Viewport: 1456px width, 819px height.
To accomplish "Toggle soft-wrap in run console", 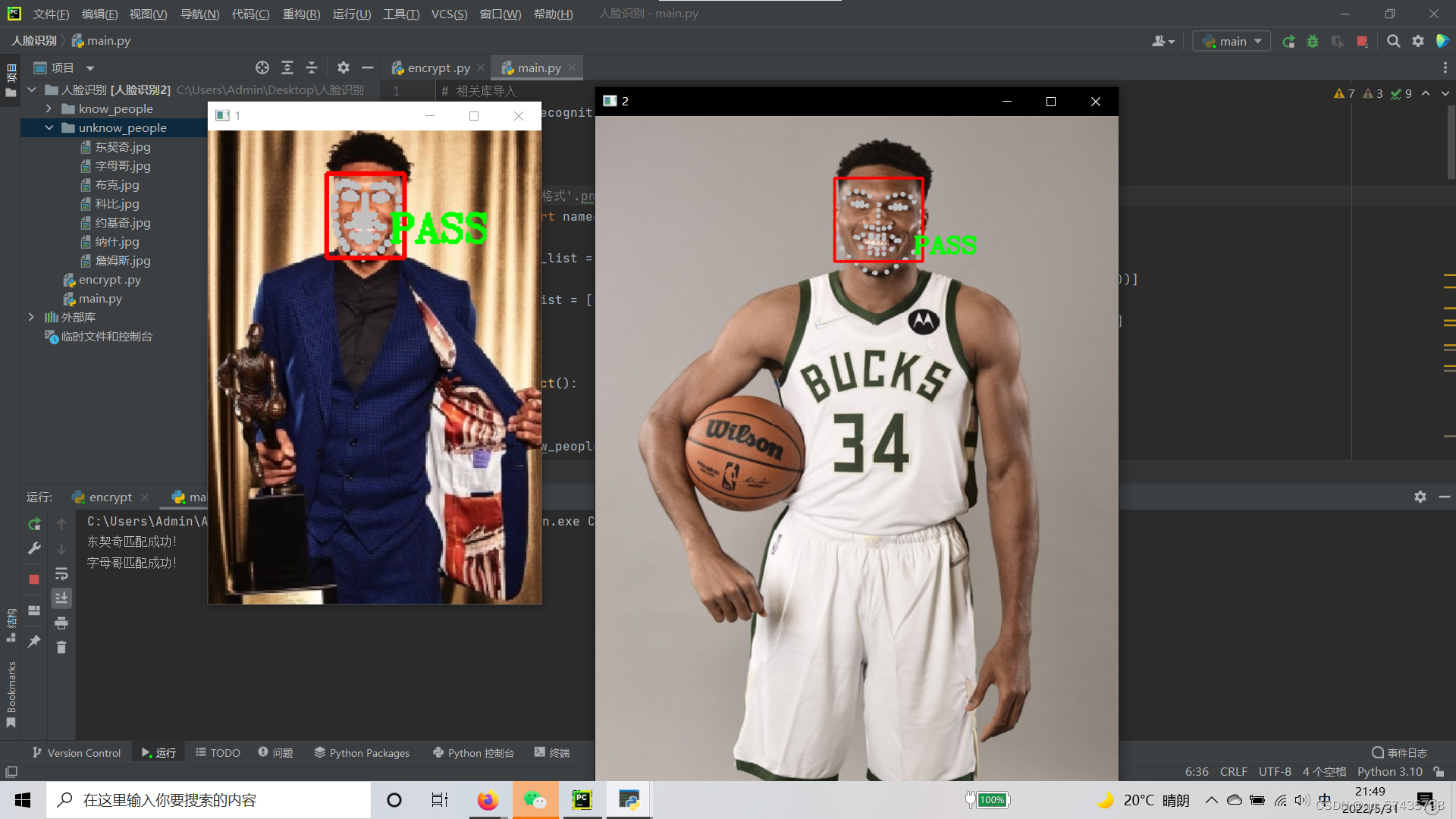I will click(61, 574).
